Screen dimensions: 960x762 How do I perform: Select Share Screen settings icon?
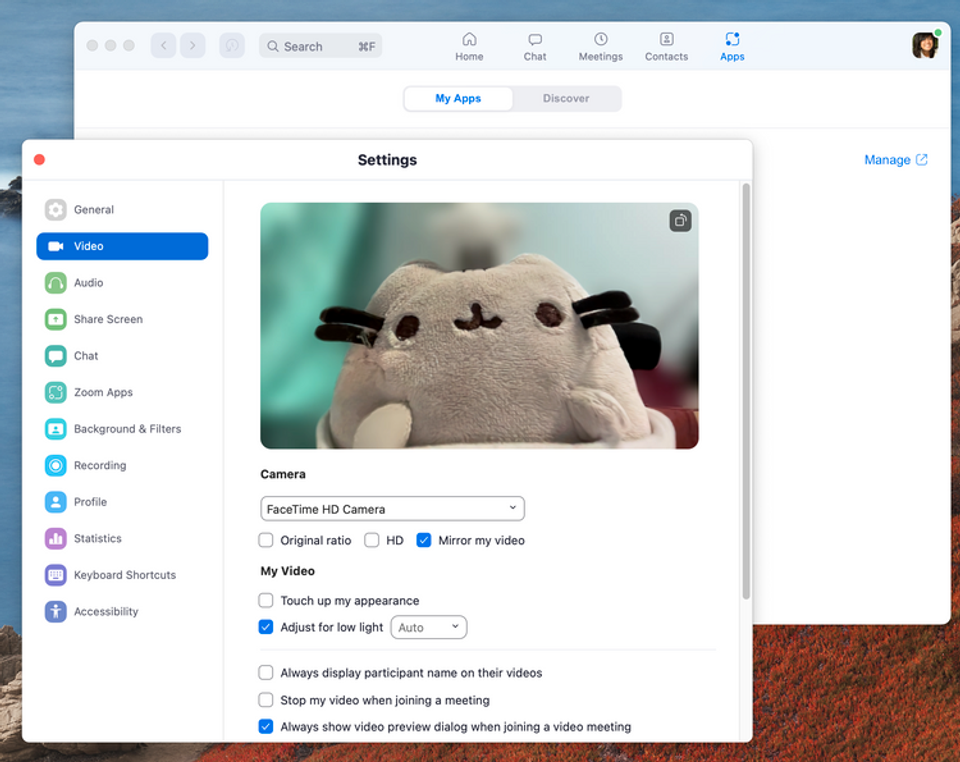point(55,319)
